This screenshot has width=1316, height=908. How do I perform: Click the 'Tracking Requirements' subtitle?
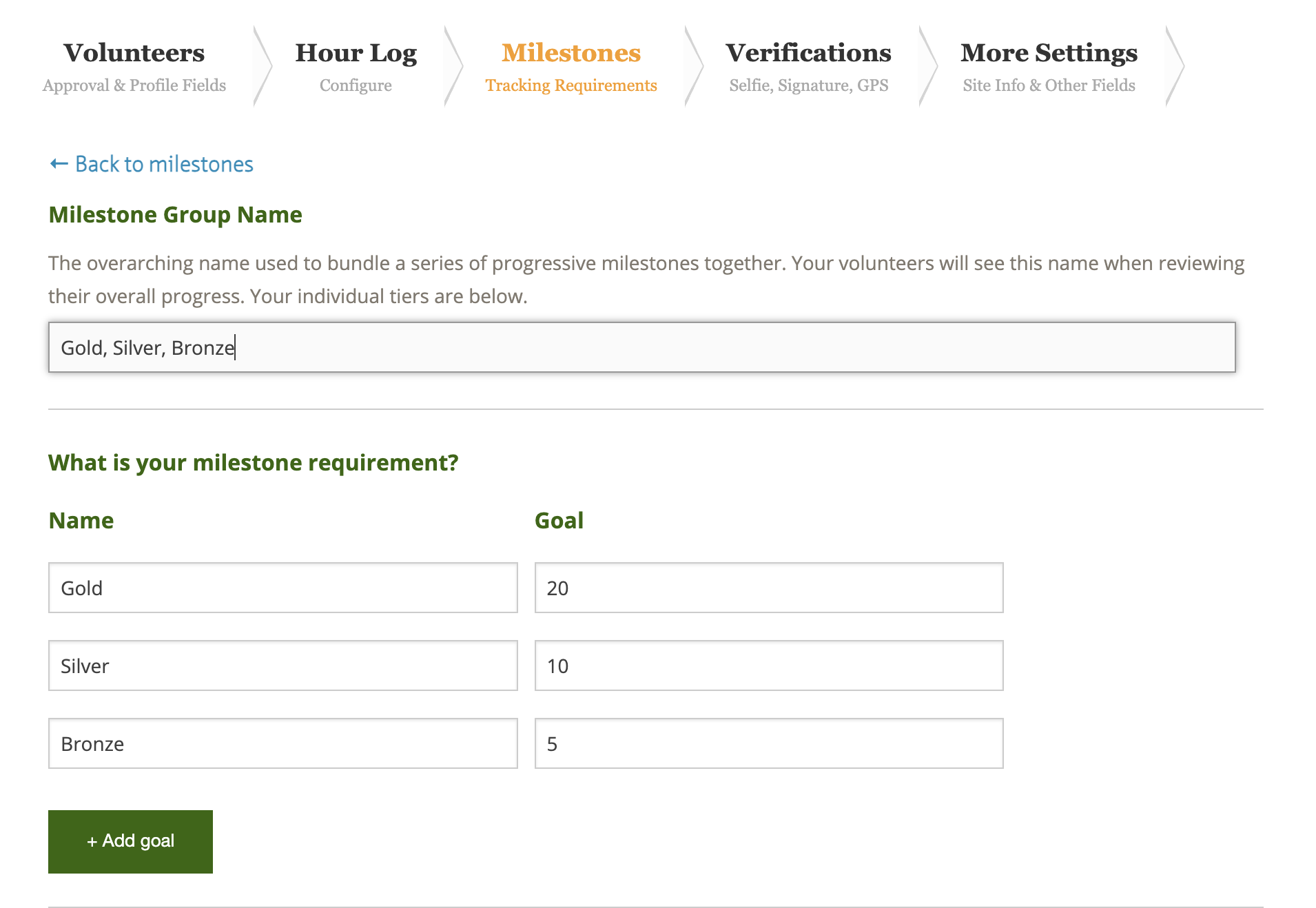[x=571, y=85]
